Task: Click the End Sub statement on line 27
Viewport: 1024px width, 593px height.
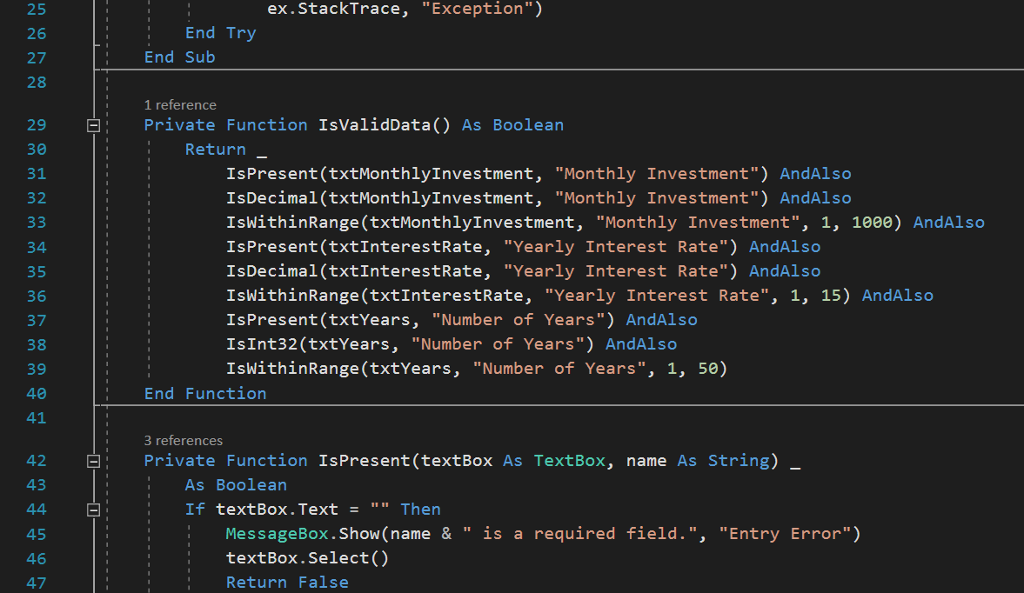Action: click(179, 57)
